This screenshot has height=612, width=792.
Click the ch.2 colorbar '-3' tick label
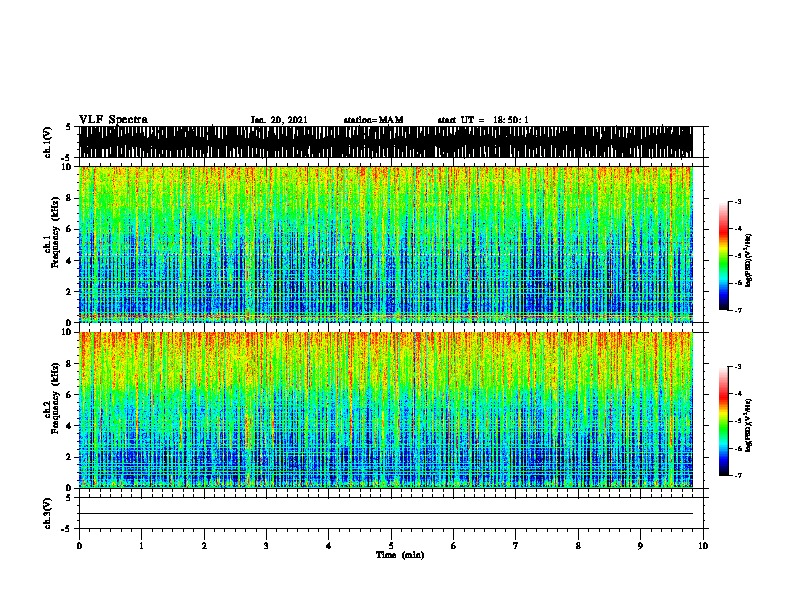point(738,367)
